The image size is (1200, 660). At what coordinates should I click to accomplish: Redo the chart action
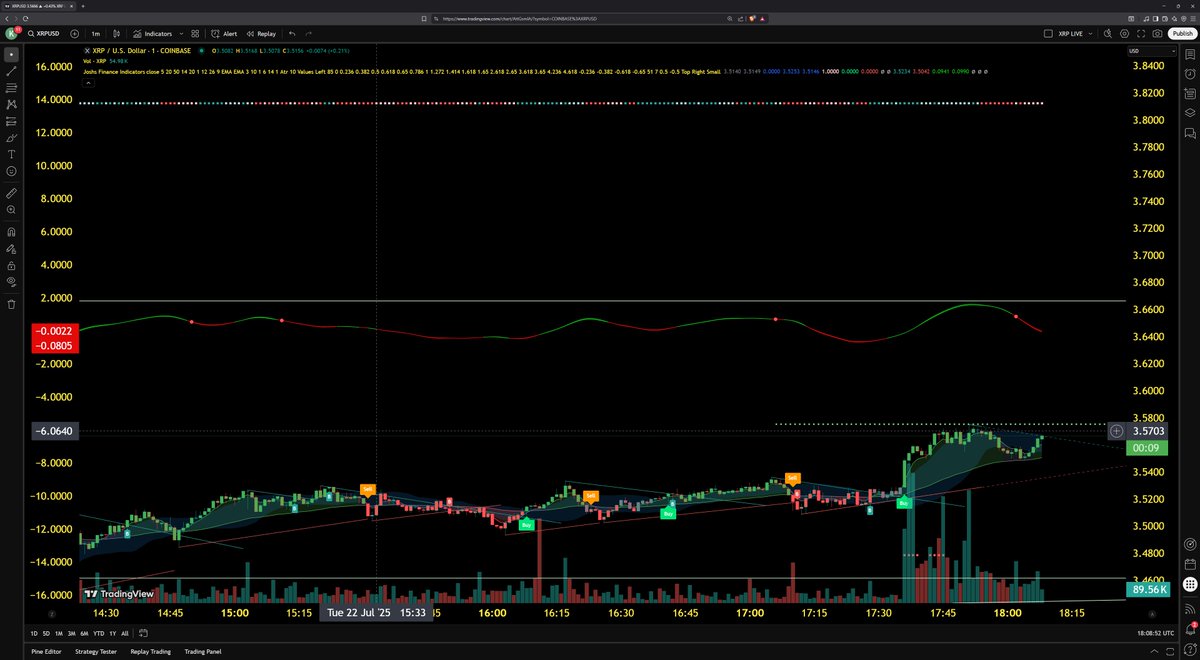tap(309, 33)
